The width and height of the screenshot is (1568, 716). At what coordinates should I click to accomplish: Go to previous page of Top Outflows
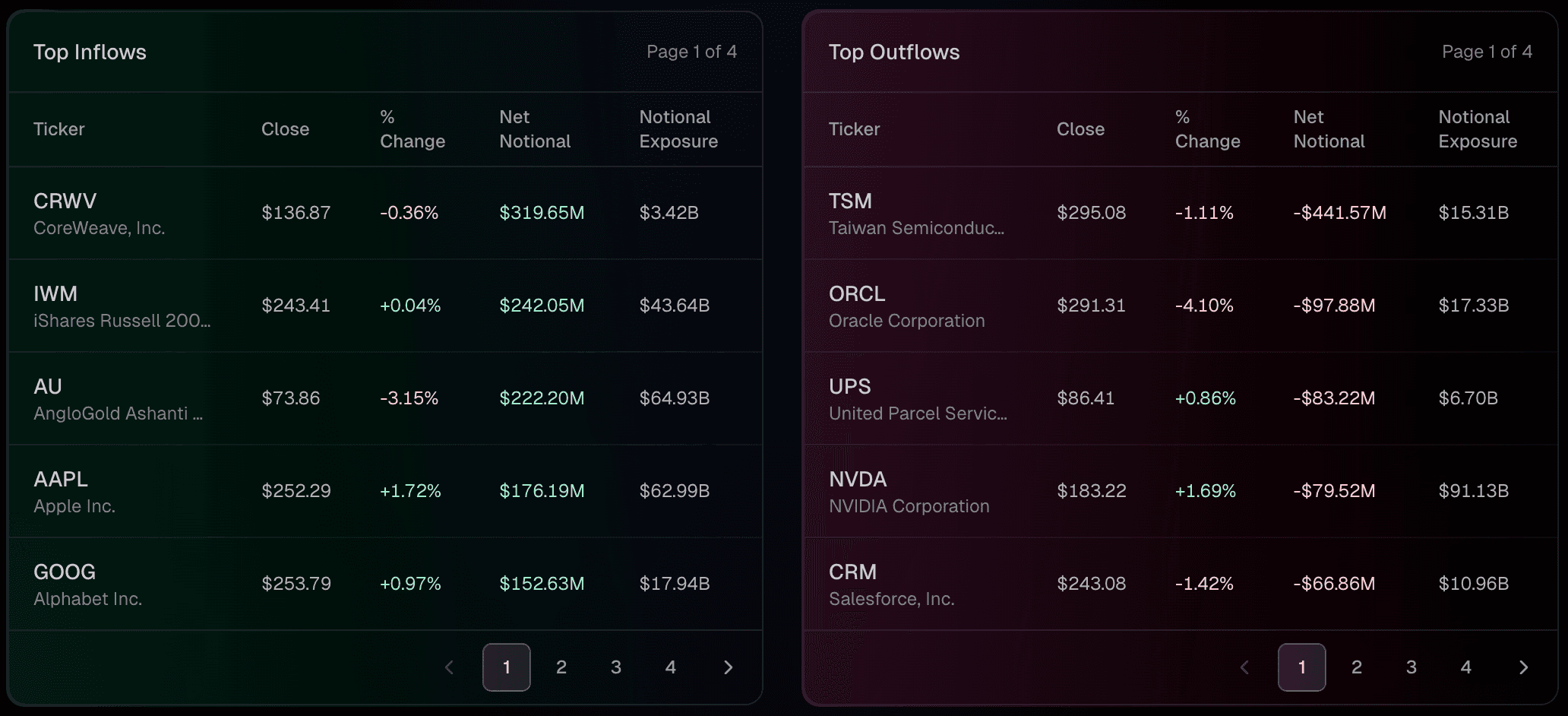[x=1244, y=667]
